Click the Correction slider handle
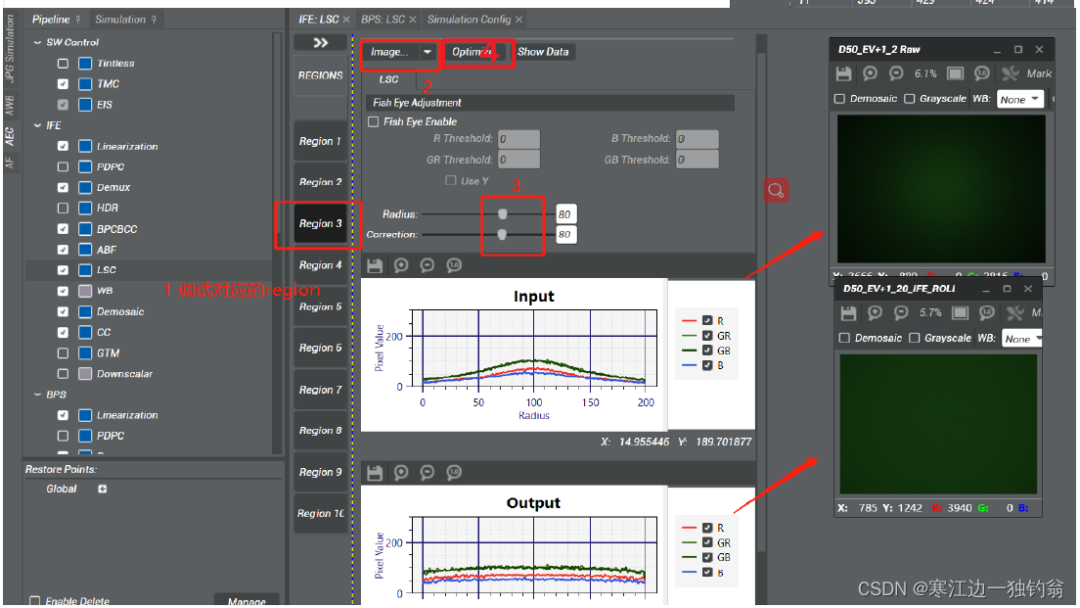The width and height of the screenshot is (1080, 608). pos(502,235)
